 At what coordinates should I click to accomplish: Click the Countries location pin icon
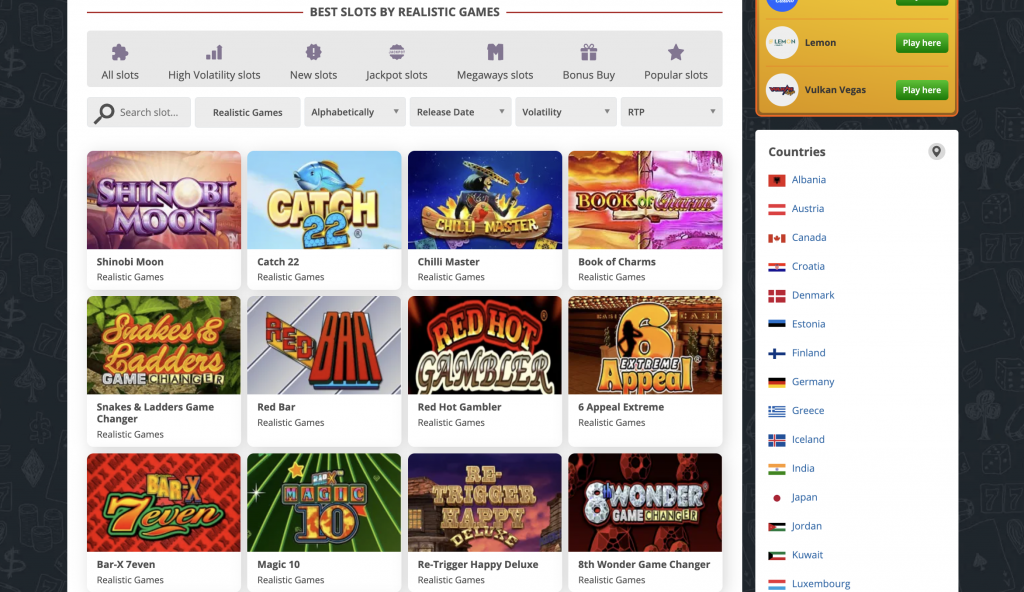pyautogui.click(x=936, y=152)
